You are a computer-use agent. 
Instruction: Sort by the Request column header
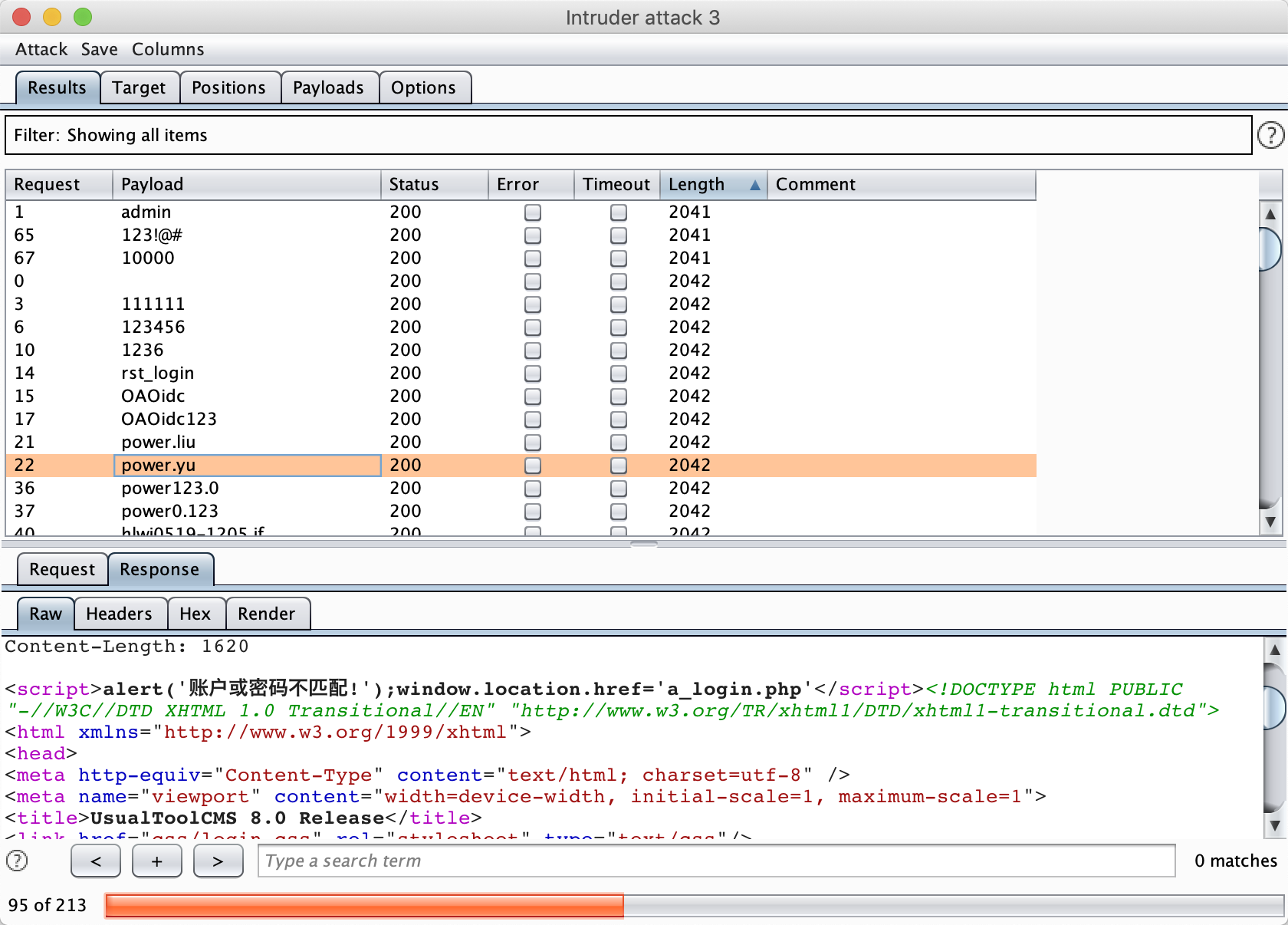pos(59,185)
